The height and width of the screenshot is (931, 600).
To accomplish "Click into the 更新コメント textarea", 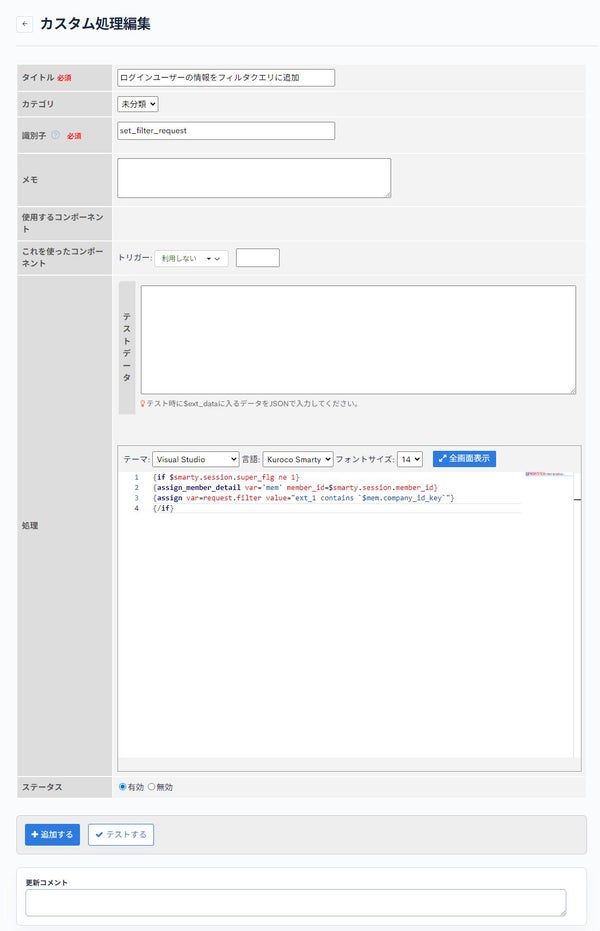I will 296,902.
